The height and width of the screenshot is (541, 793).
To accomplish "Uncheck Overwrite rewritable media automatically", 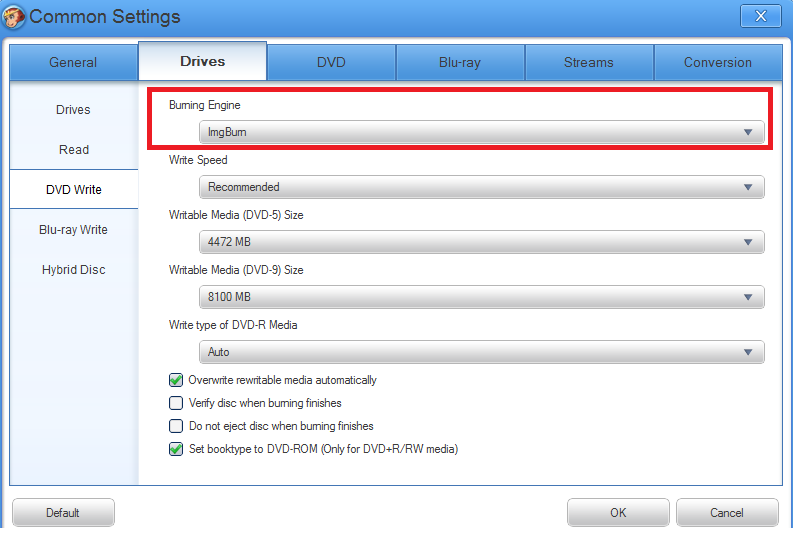I will tap(176, 380).
